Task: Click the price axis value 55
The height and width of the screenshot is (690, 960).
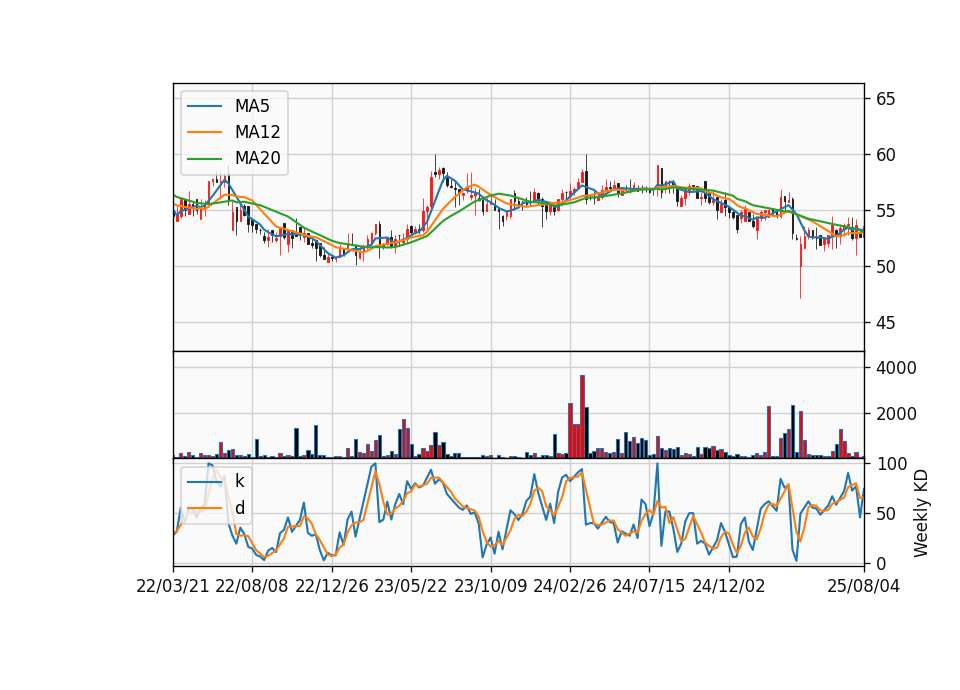Action: click(885, 211)
